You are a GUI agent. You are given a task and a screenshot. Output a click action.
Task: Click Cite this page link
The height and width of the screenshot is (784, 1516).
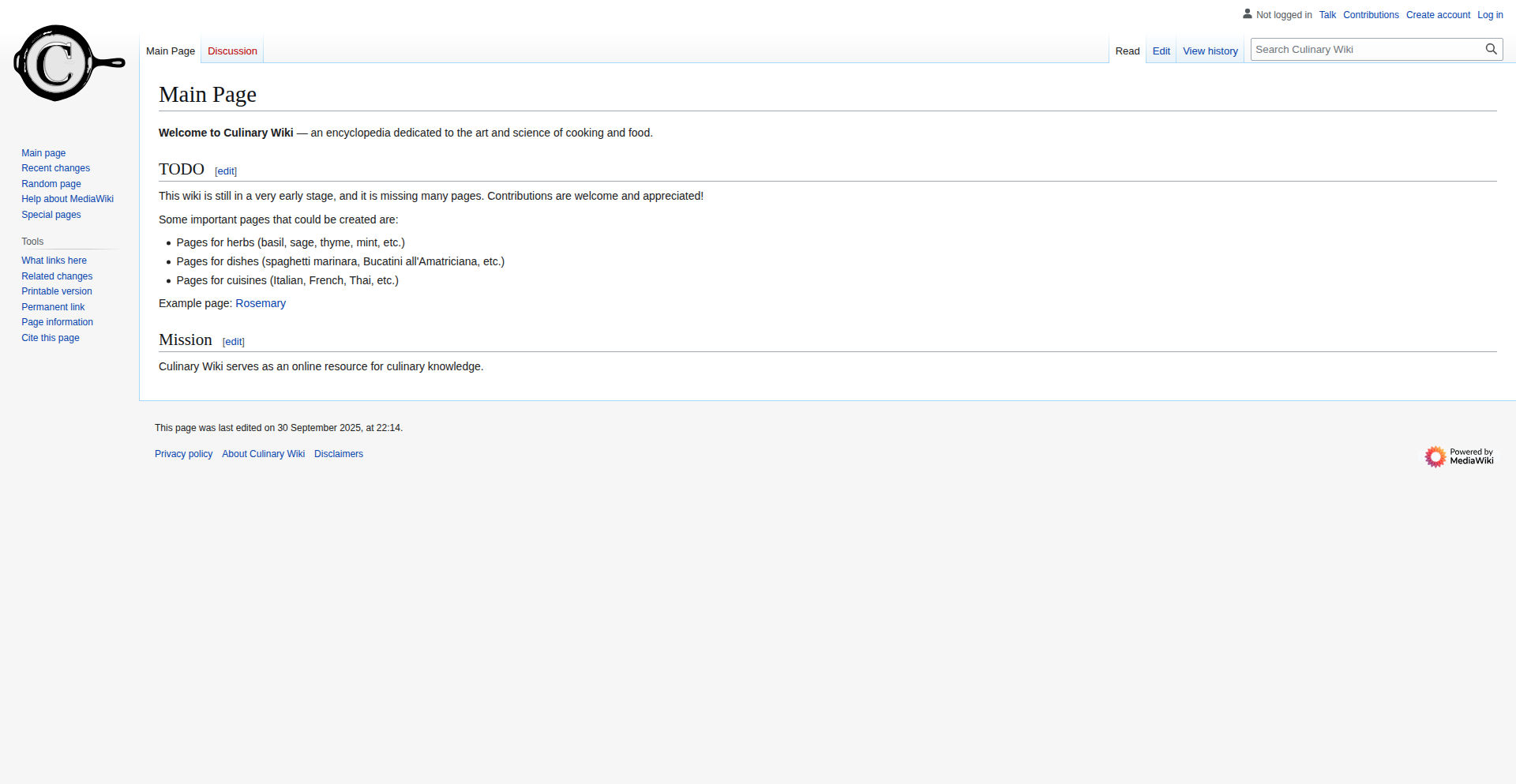[50, 338]
